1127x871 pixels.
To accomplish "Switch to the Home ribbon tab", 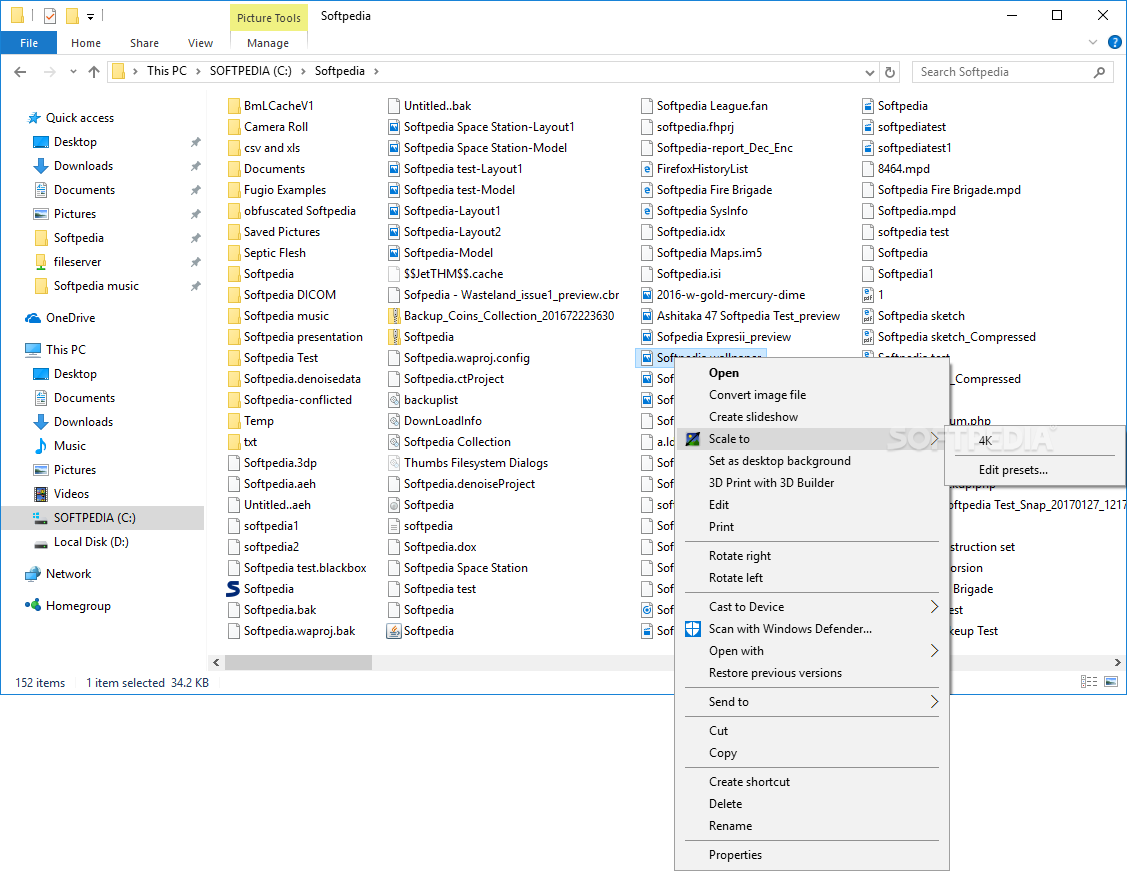I will (x=86, y=43).
